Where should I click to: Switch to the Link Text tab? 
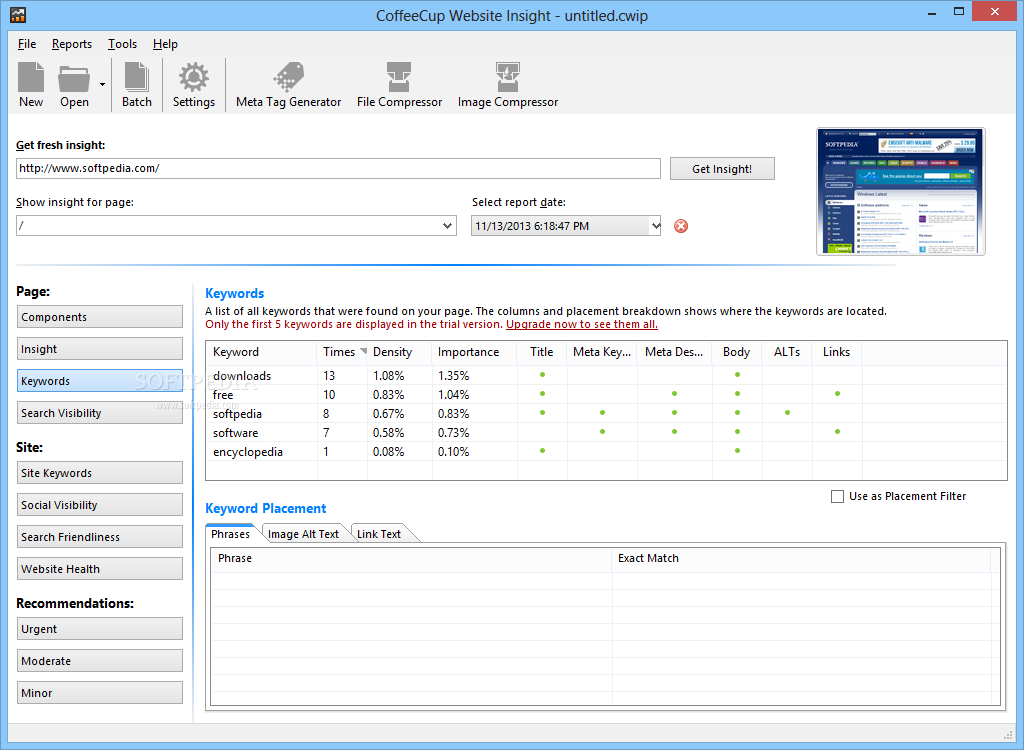379,534
